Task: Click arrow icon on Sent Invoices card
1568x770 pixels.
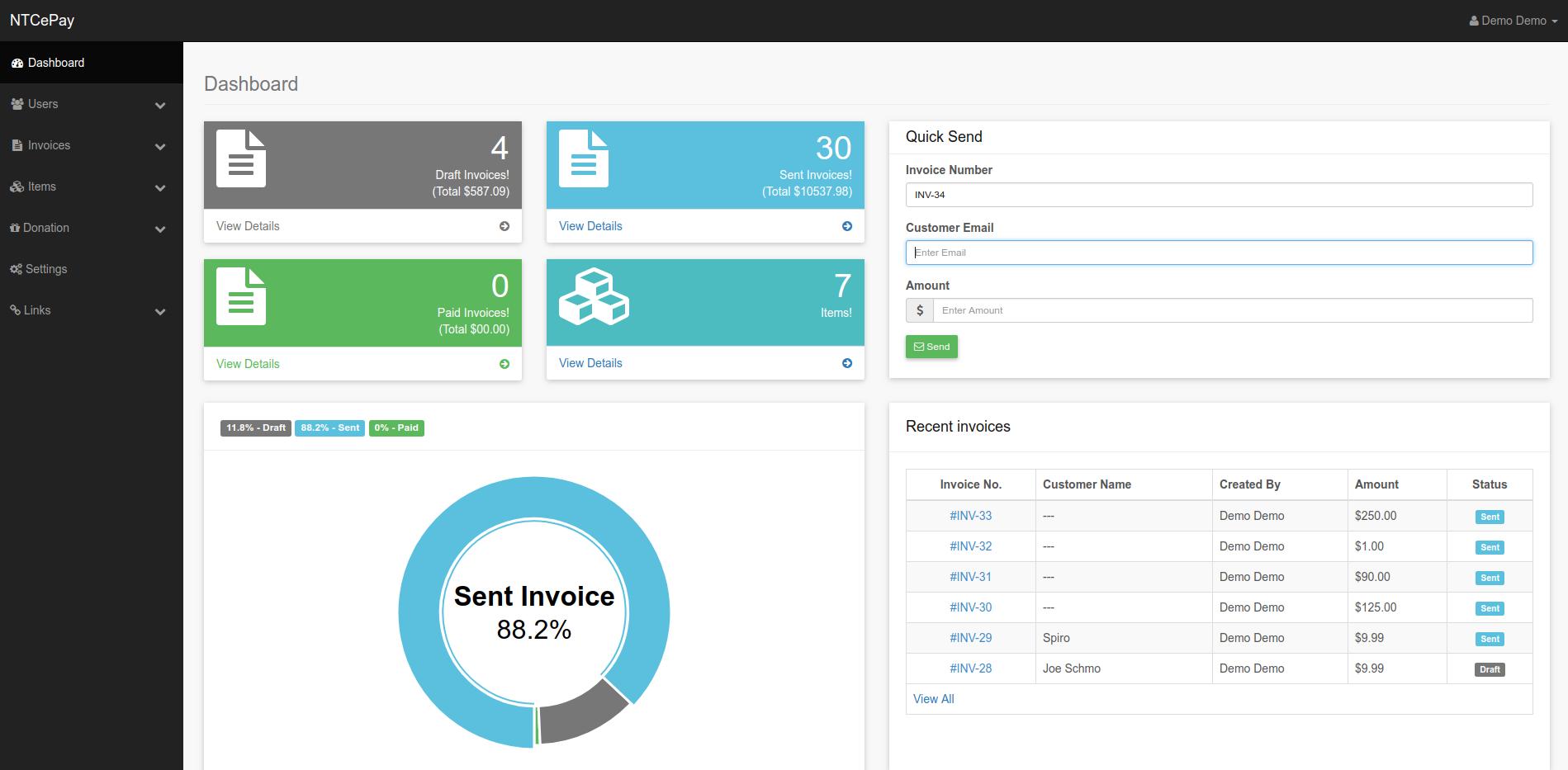Action: point(847,226)
